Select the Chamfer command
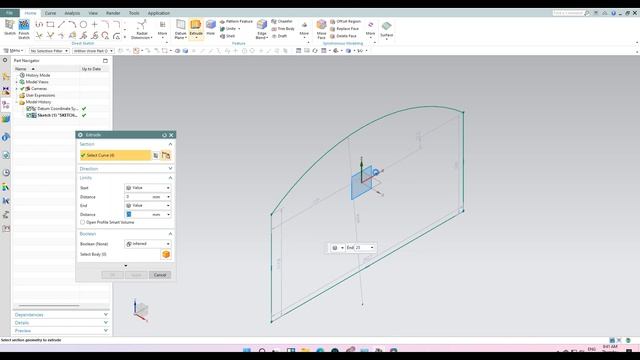 [x=282, y=21]
